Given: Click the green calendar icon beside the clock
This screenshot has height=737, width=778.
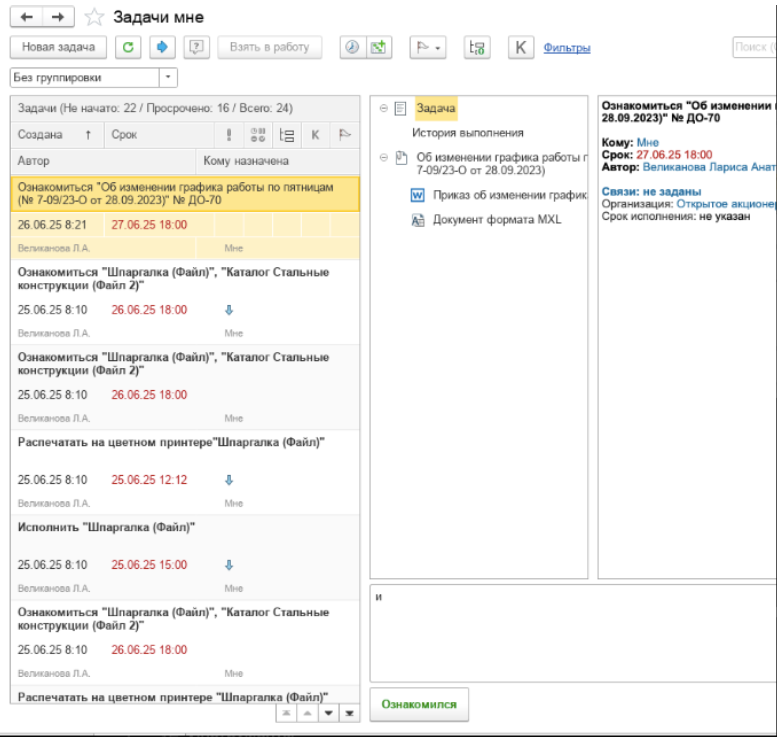Looking at the screenshot, I should [379, 47].
